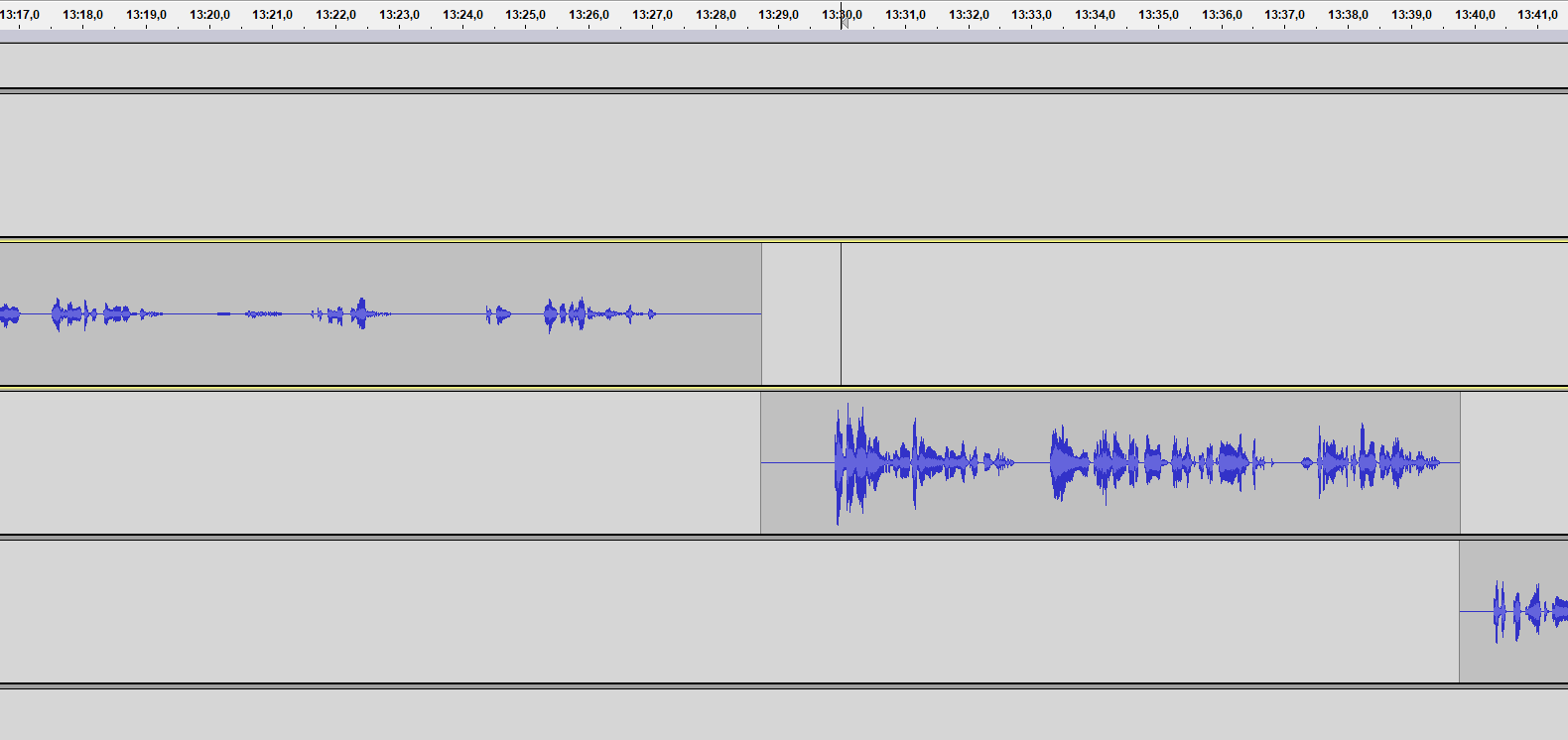Click the 13:28,0 timeline mark
The width and height of the screenshot is (1568, 740).
pos(716,15)
